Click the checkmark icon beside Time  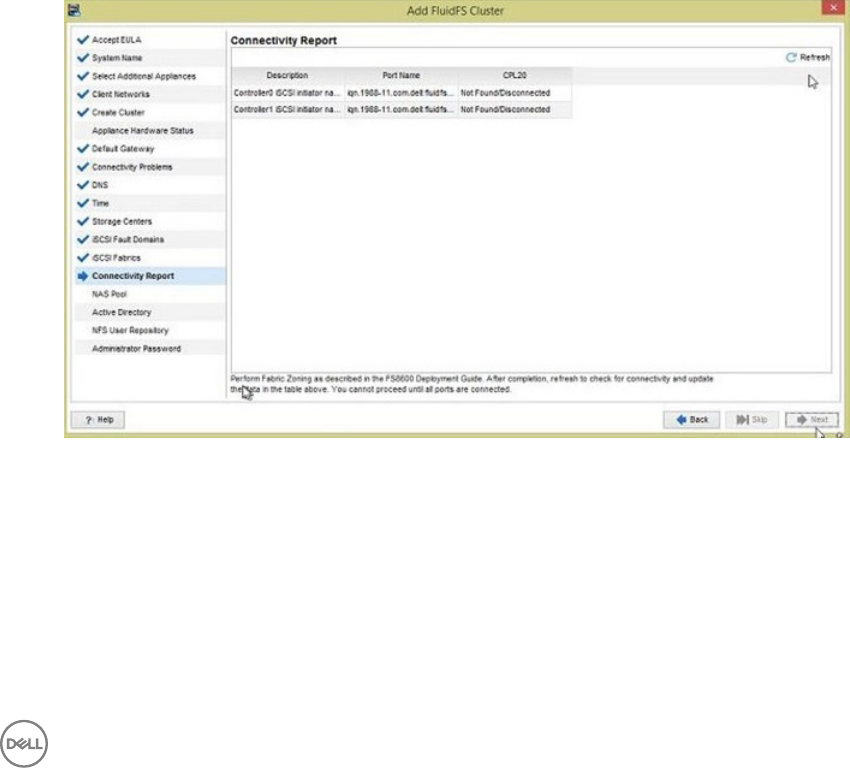[83, 203]
